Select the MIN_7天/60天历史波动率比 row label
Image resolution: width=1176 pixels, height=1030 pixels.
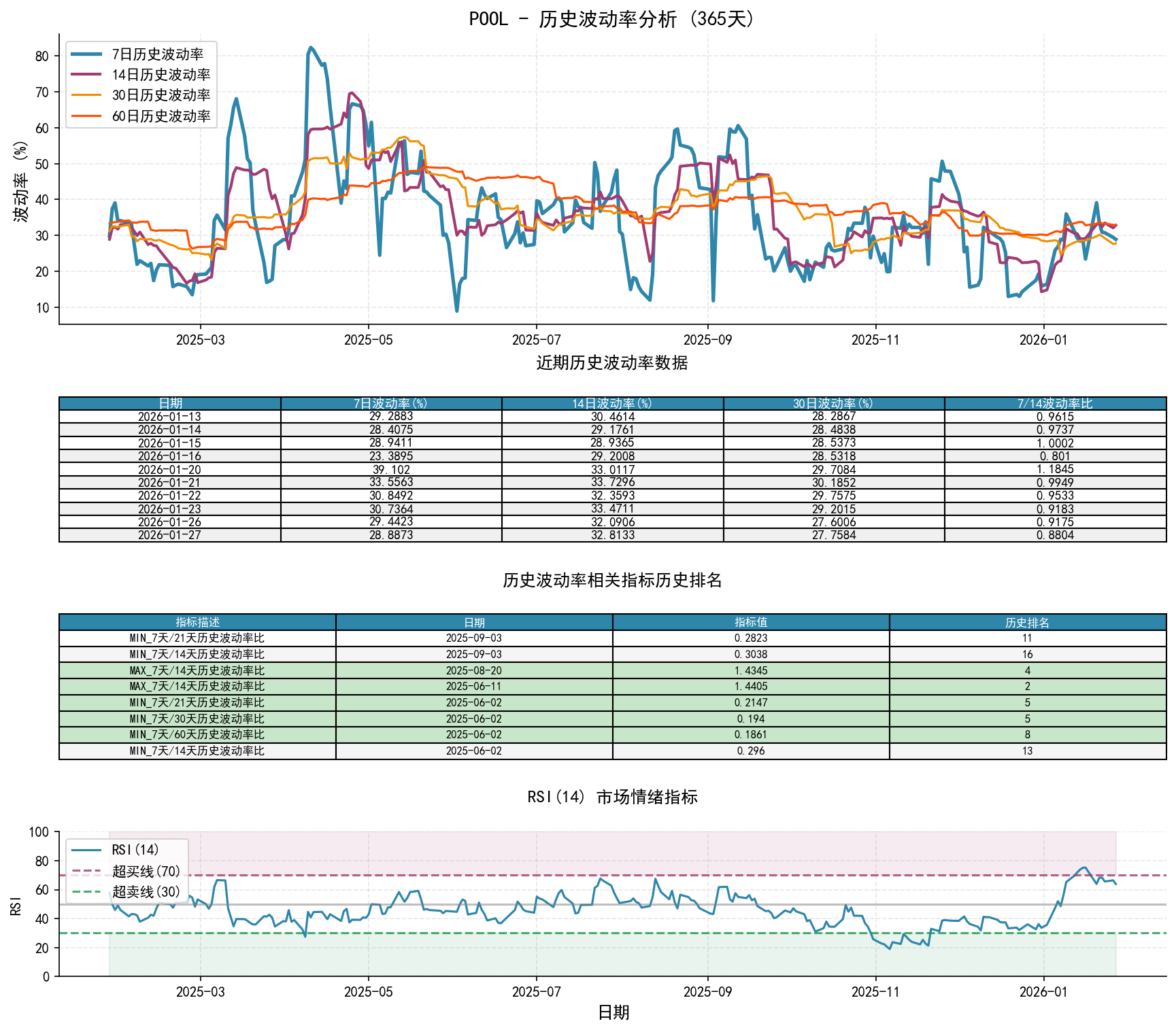tap(197, 735)
